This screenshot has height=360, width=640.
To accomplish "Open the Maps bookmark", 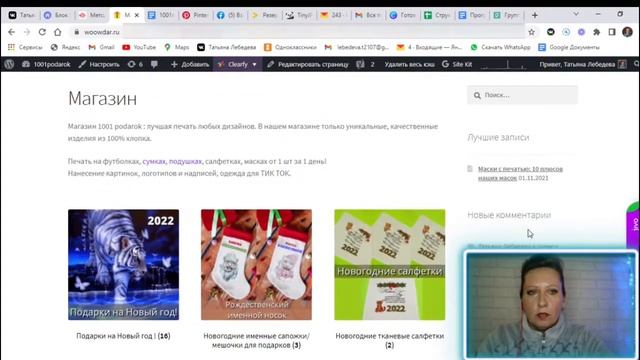I will [x=177, y=47].
